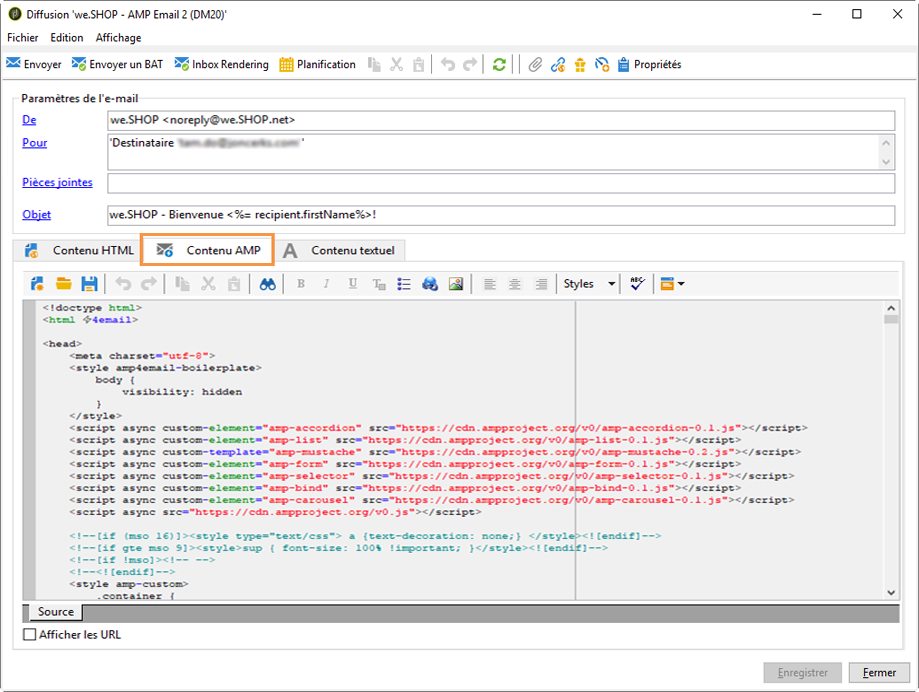Open Inbox Rendering
Screen dimensions: 919x692
[x=222, y=64]
